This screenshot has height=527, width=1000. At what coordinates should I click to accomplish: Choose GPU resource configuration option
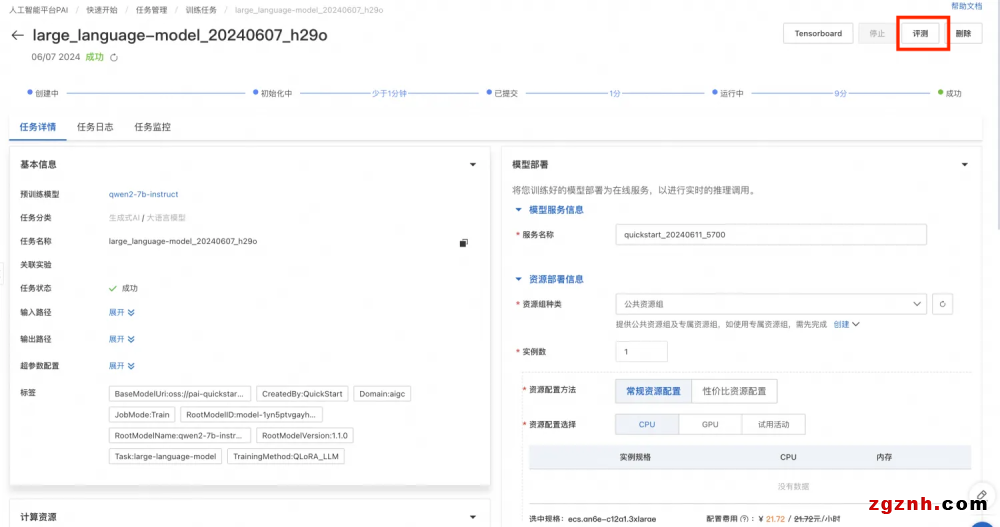click(710, 425)
